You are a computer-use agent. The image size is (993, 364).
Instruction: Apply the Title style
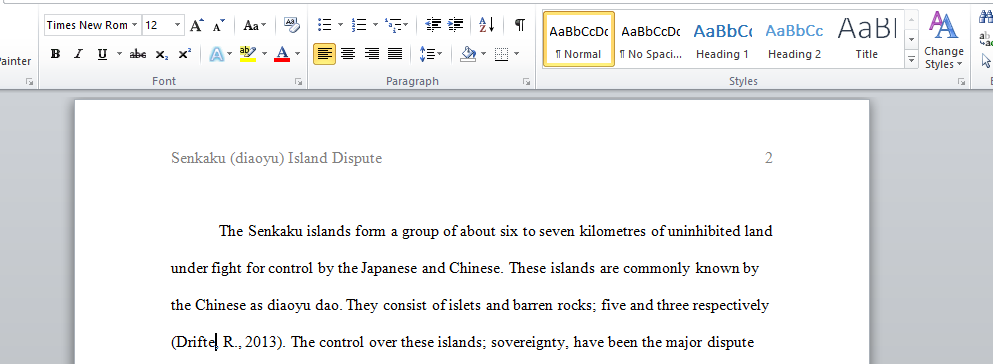pos(866,39)
